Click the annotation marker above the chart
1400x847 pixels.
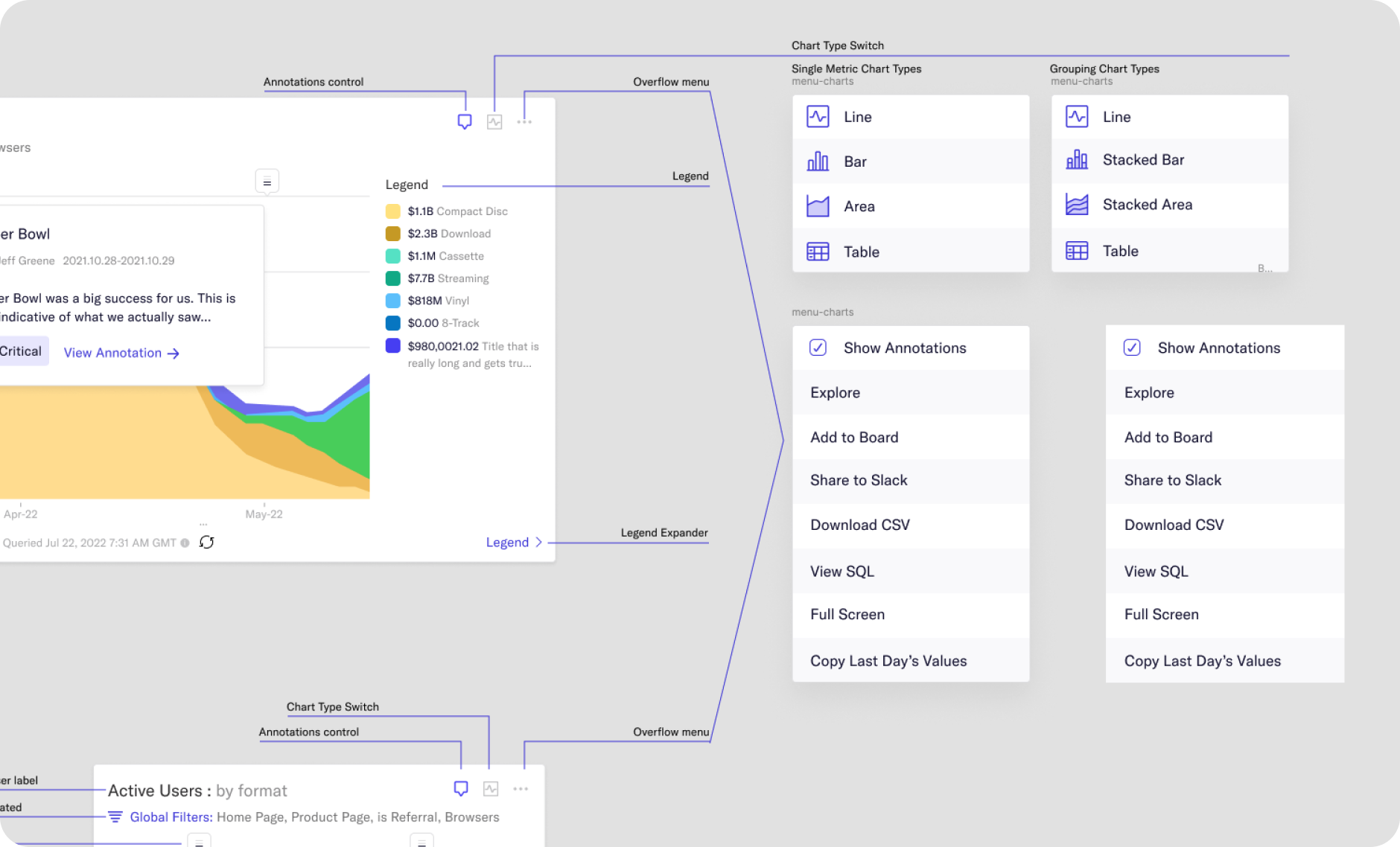(x=267, y=182)
